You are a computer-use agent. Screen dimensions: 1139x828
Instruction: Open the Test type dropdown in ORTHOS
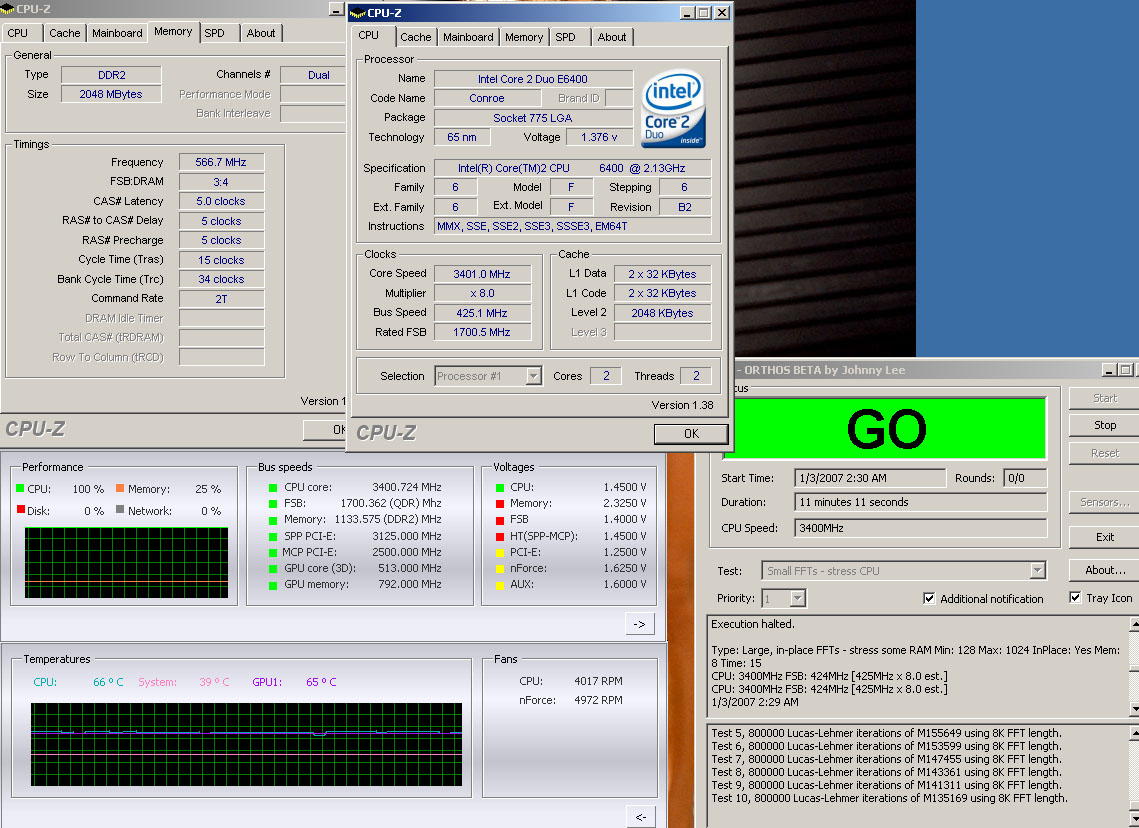point(1038,571)
